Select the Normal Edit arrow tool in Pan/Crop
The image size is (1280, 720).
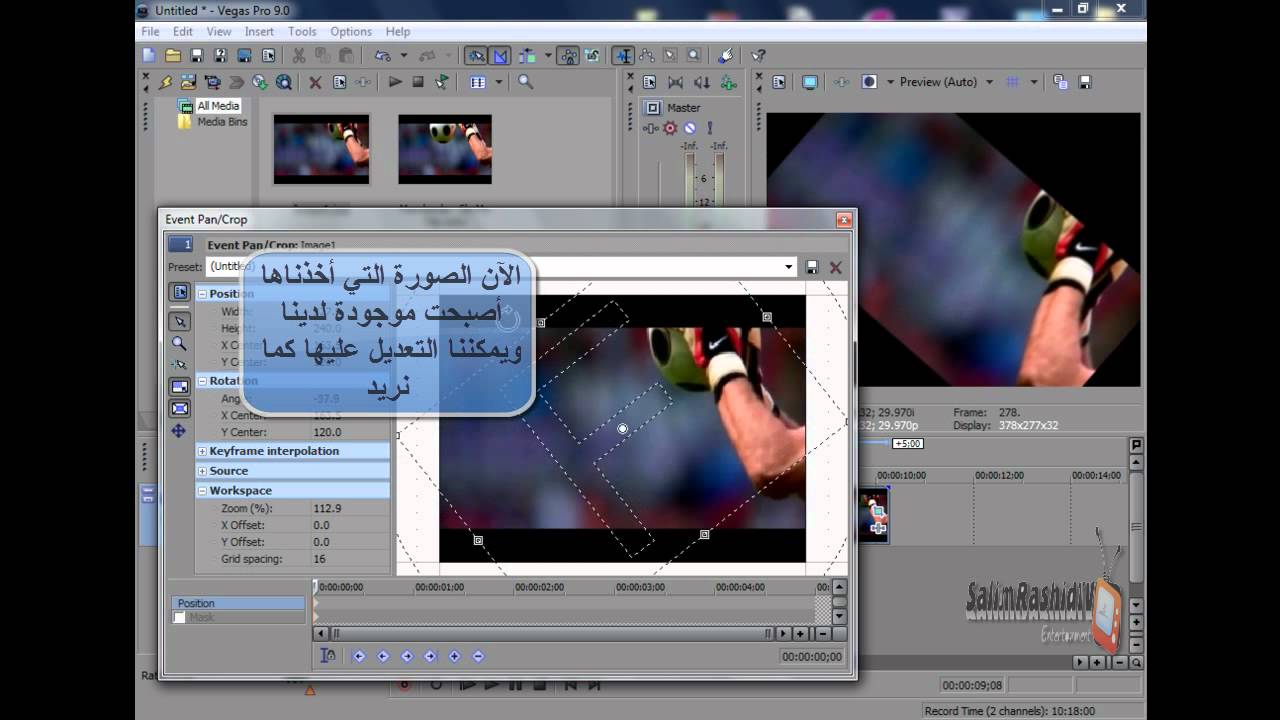point(180,321)
